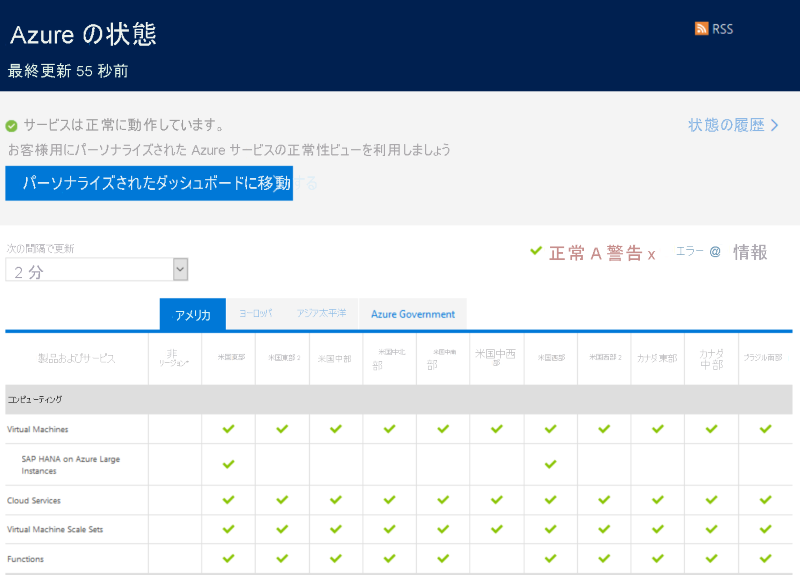Click Cloud Services checkmark for ブラジル南部
Image resolution: width=800 pixels, height=575 pixels.
[x=765, y=499]
